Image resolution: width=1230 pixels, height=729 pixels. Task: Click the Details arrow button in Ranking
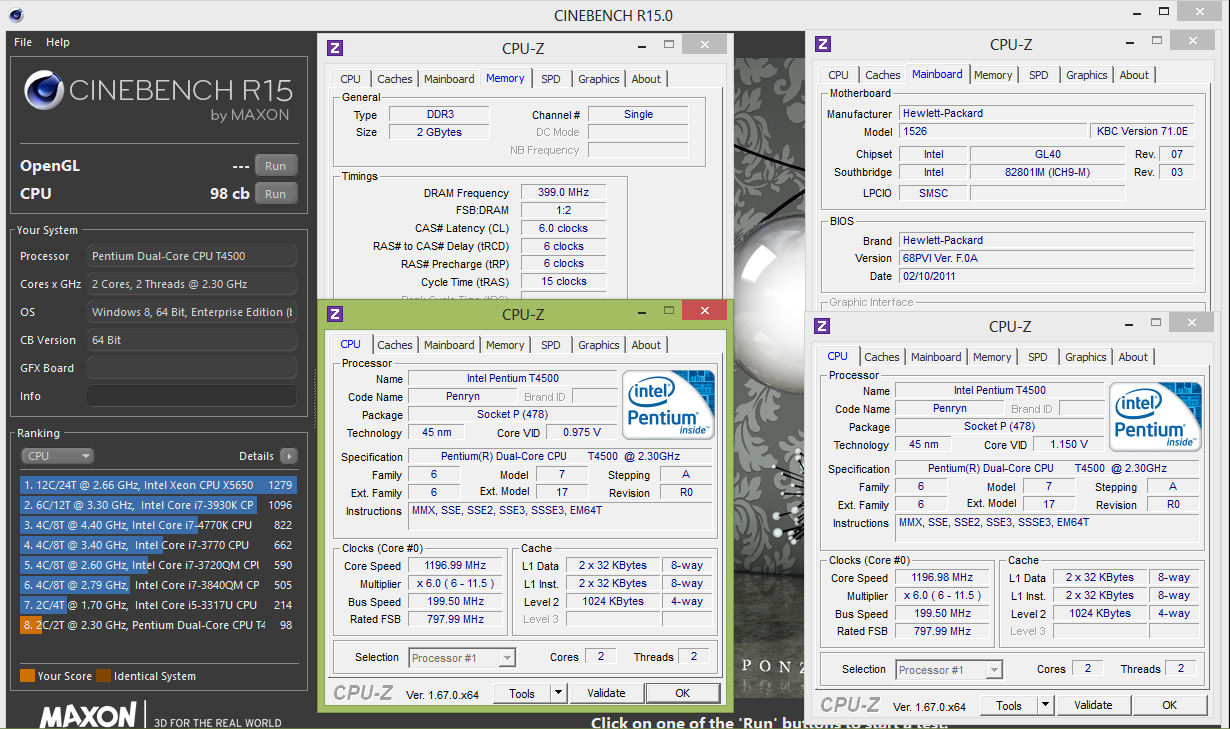[x=288, y=456]
